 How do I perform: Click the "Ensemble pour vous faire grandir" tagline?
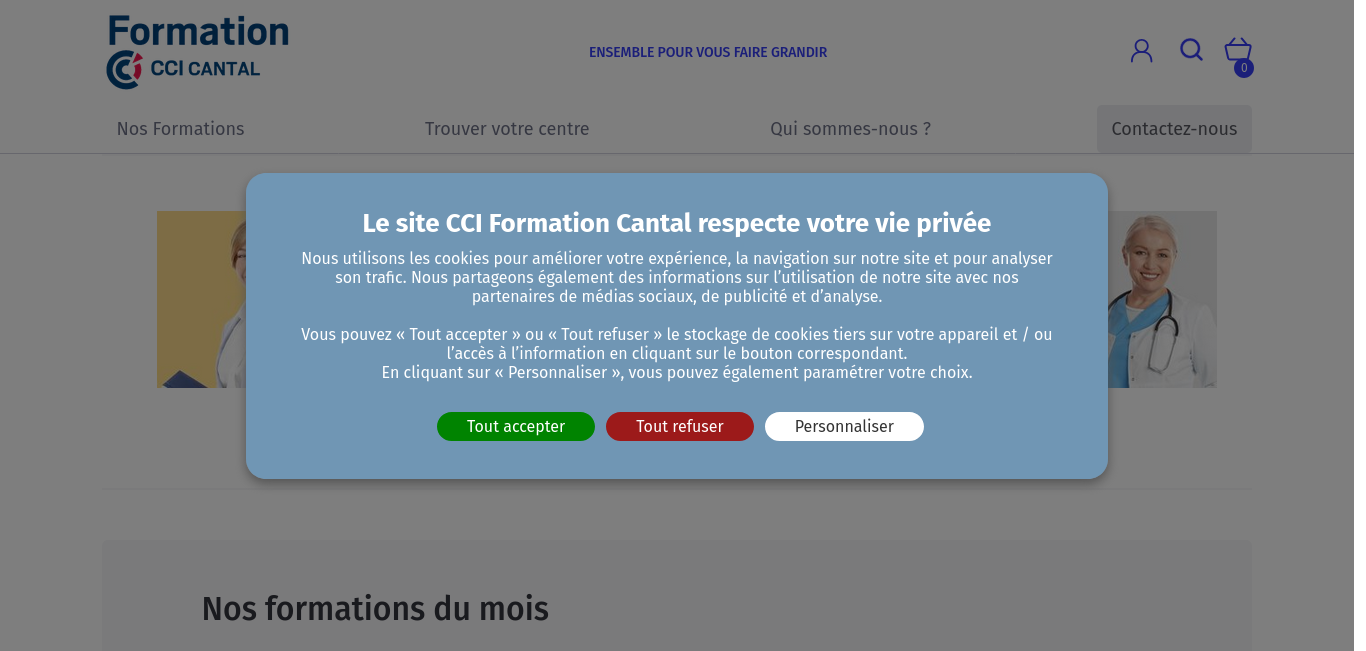708,52
